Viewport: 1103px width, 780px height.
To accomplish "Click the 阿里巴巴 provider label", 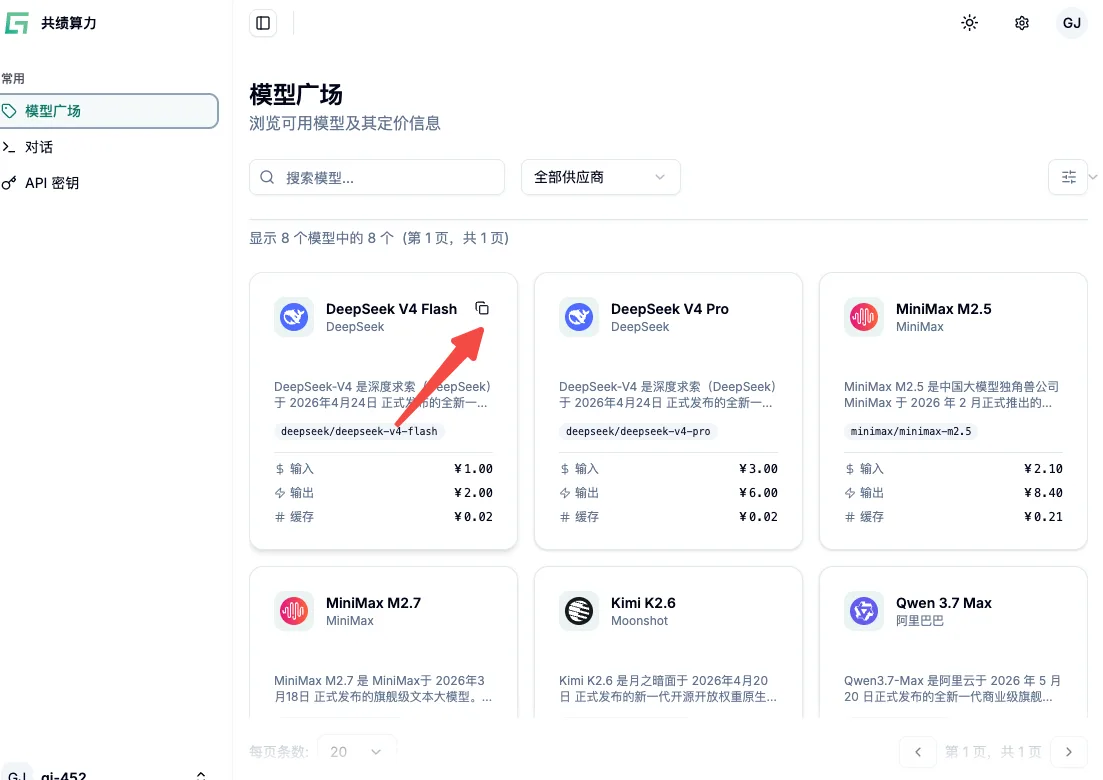I will (919, 621).
